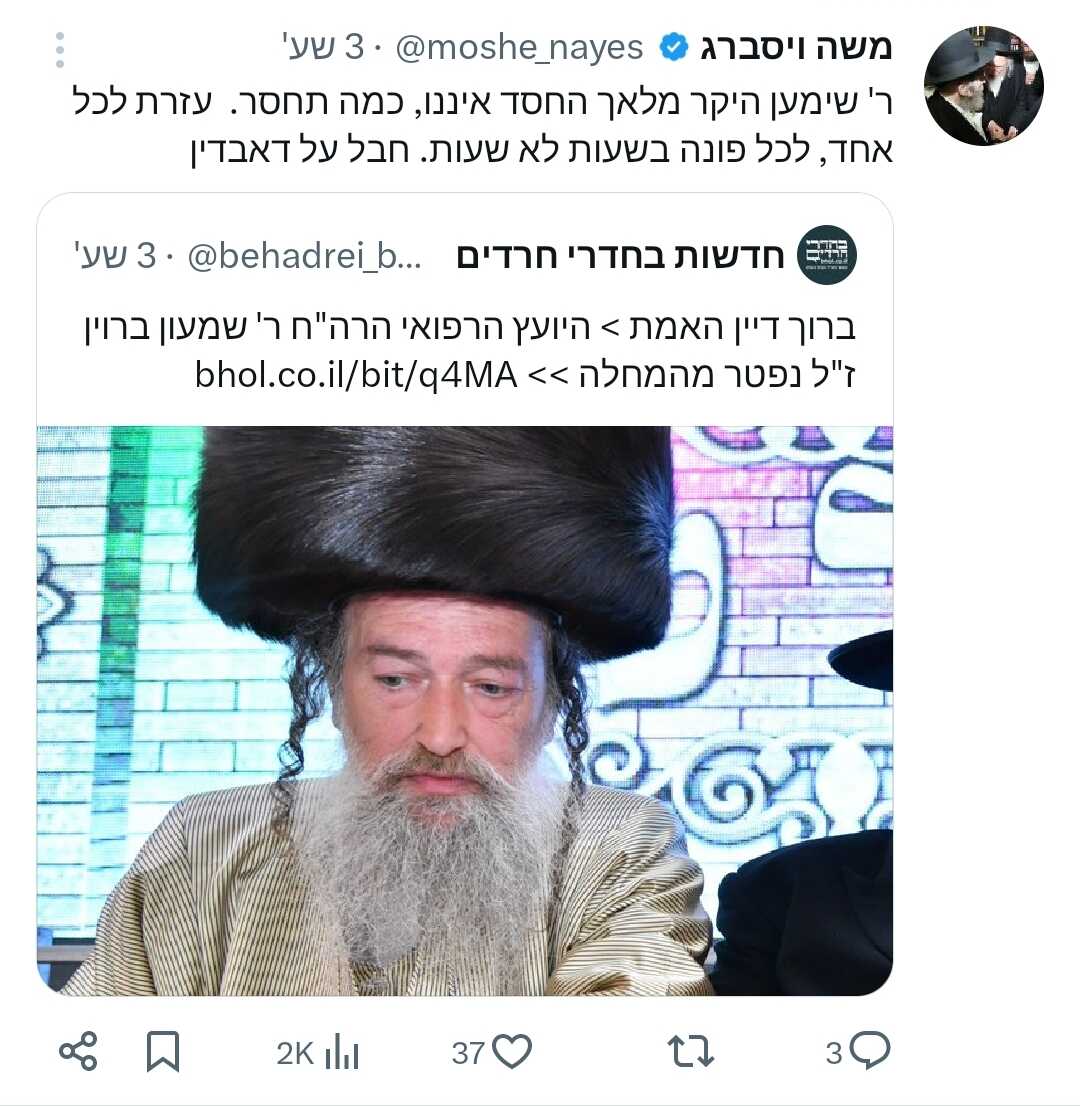1080x1106 pixels.
Task: Open @behadrei_b... quoted handle
Action: click(x=304, y=255)
